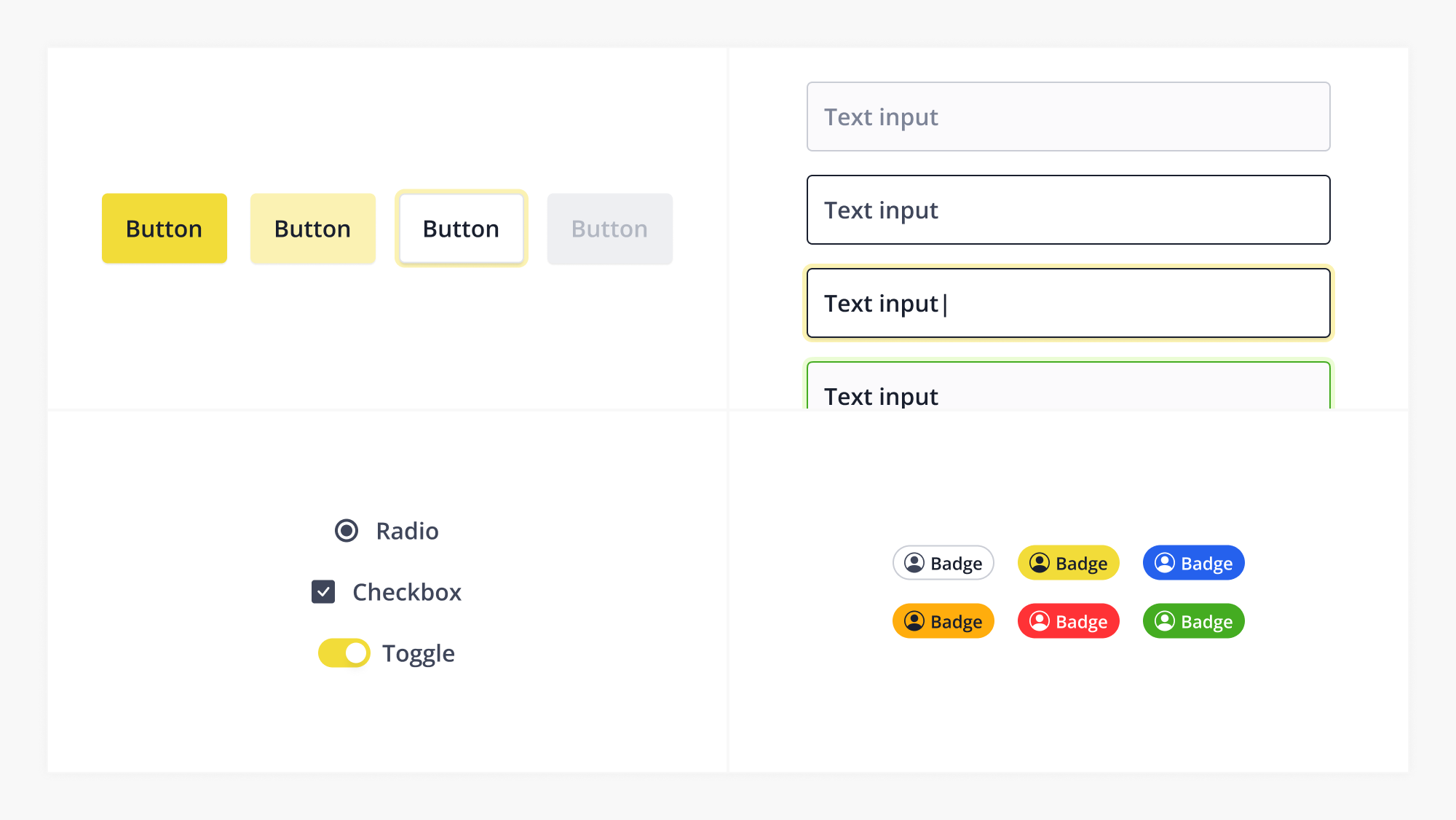Uncheck the Checkbox option
The image size is (1456, 820).
[323, 592]
